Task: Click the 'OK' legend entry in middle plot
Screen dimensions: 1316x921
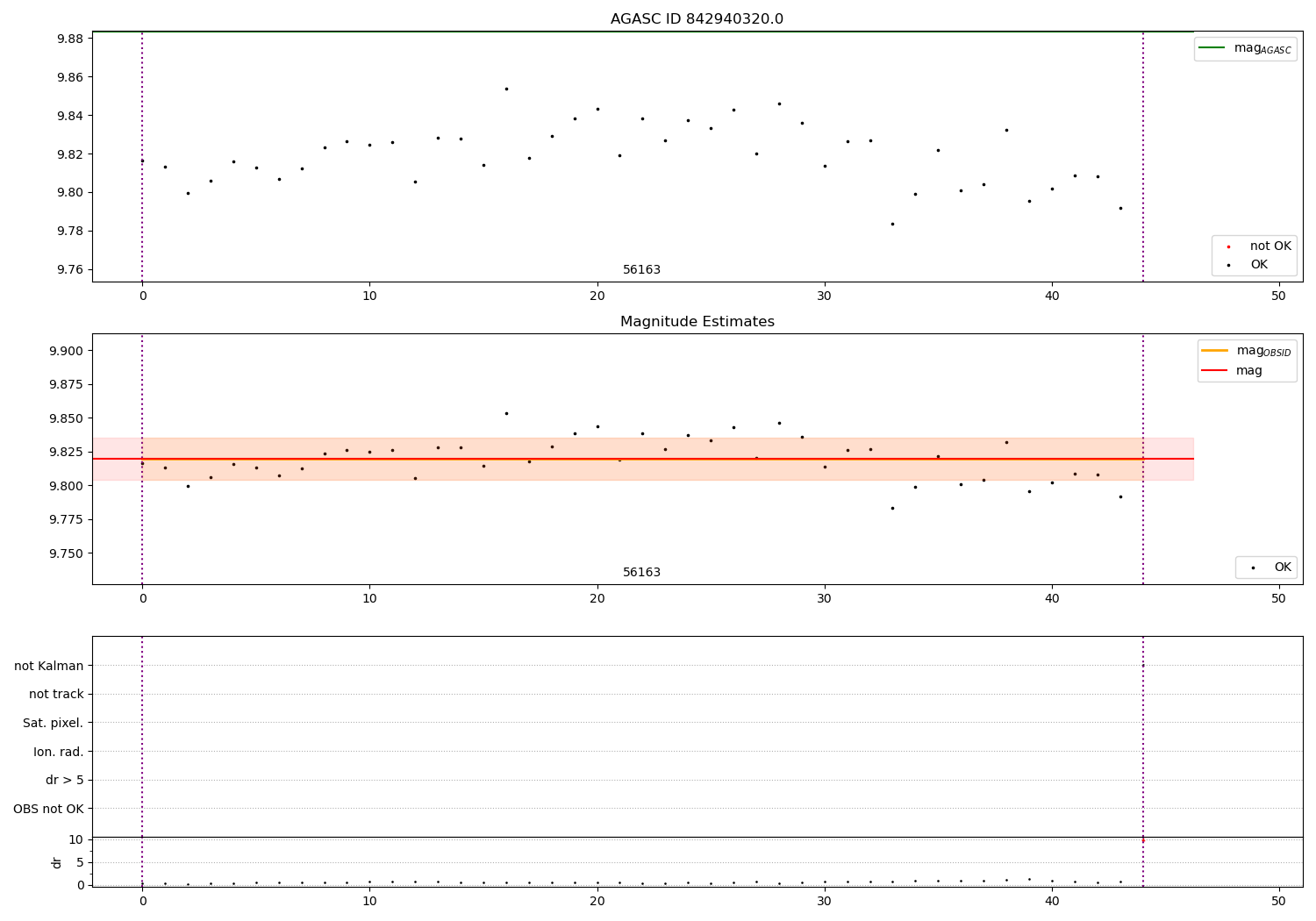Action: (x=1269, y=568)
